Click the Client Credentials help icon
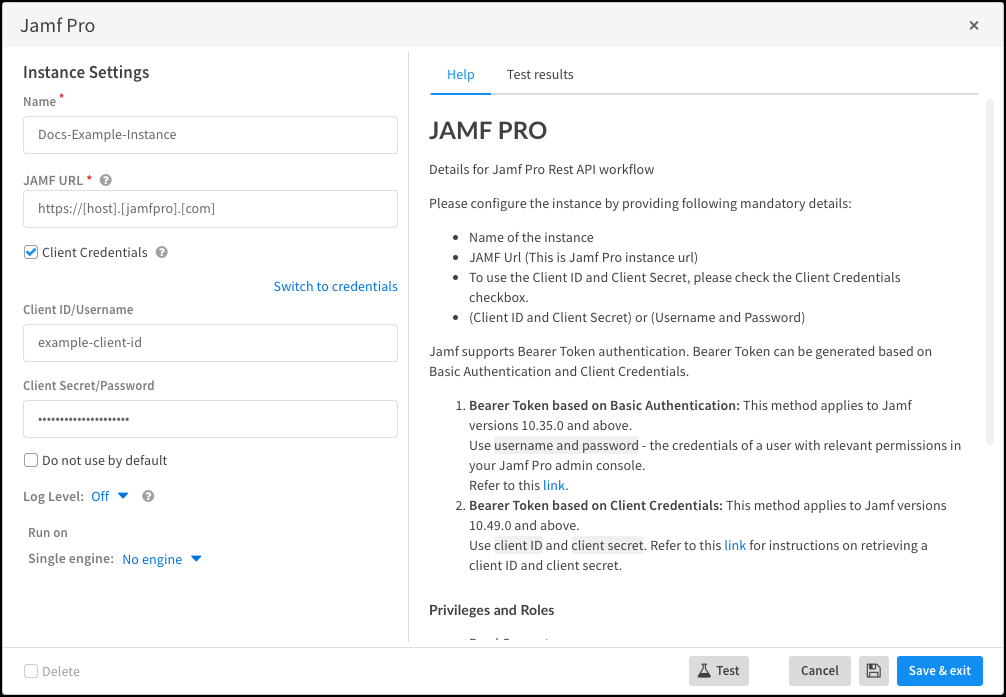Viewport: 1006px width, 697px height. (162, 253)
